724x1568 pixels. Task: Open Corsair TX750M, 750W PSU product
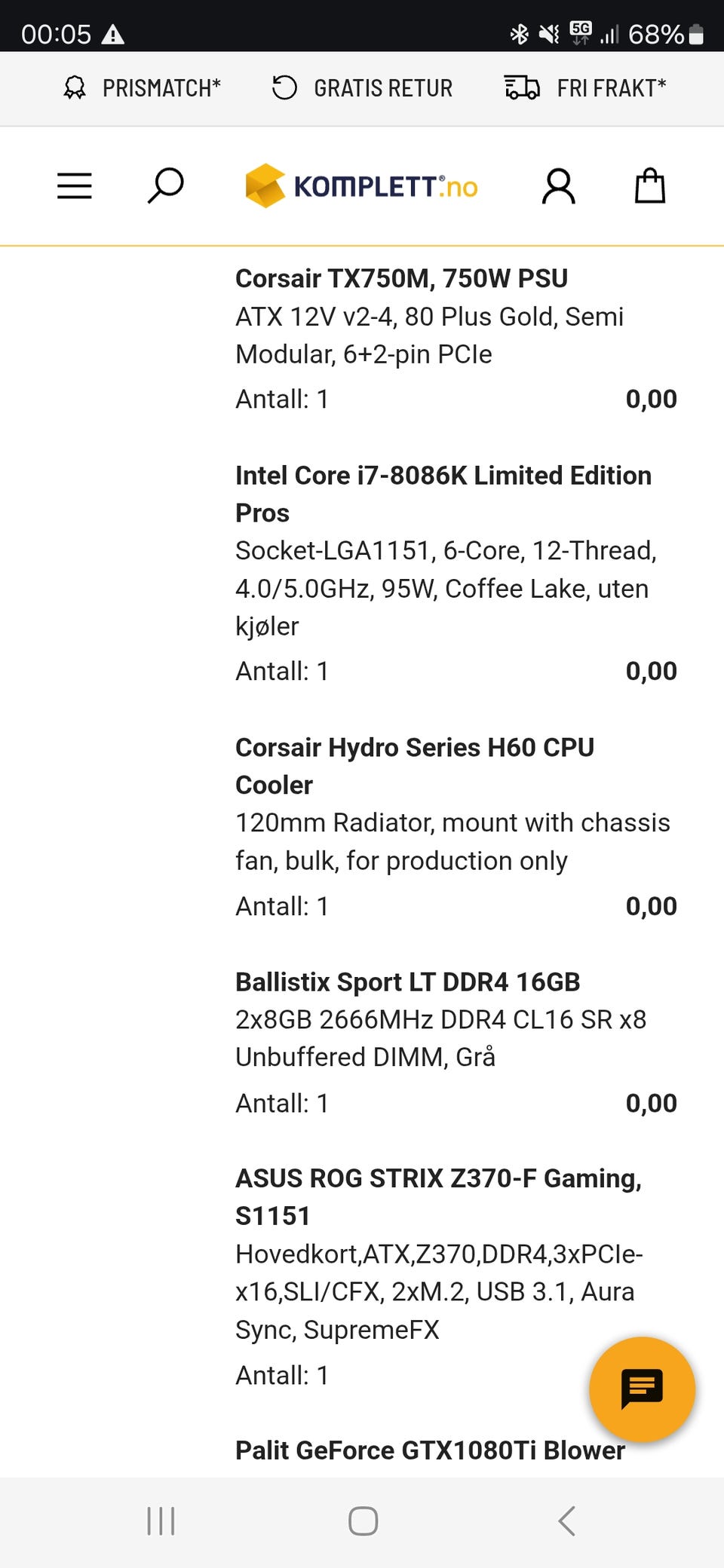[401, 278]
